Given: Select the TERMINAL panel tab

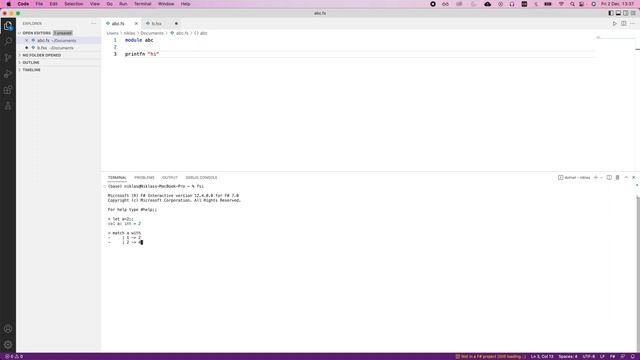Looking at the screenshot, I should 117,178.
